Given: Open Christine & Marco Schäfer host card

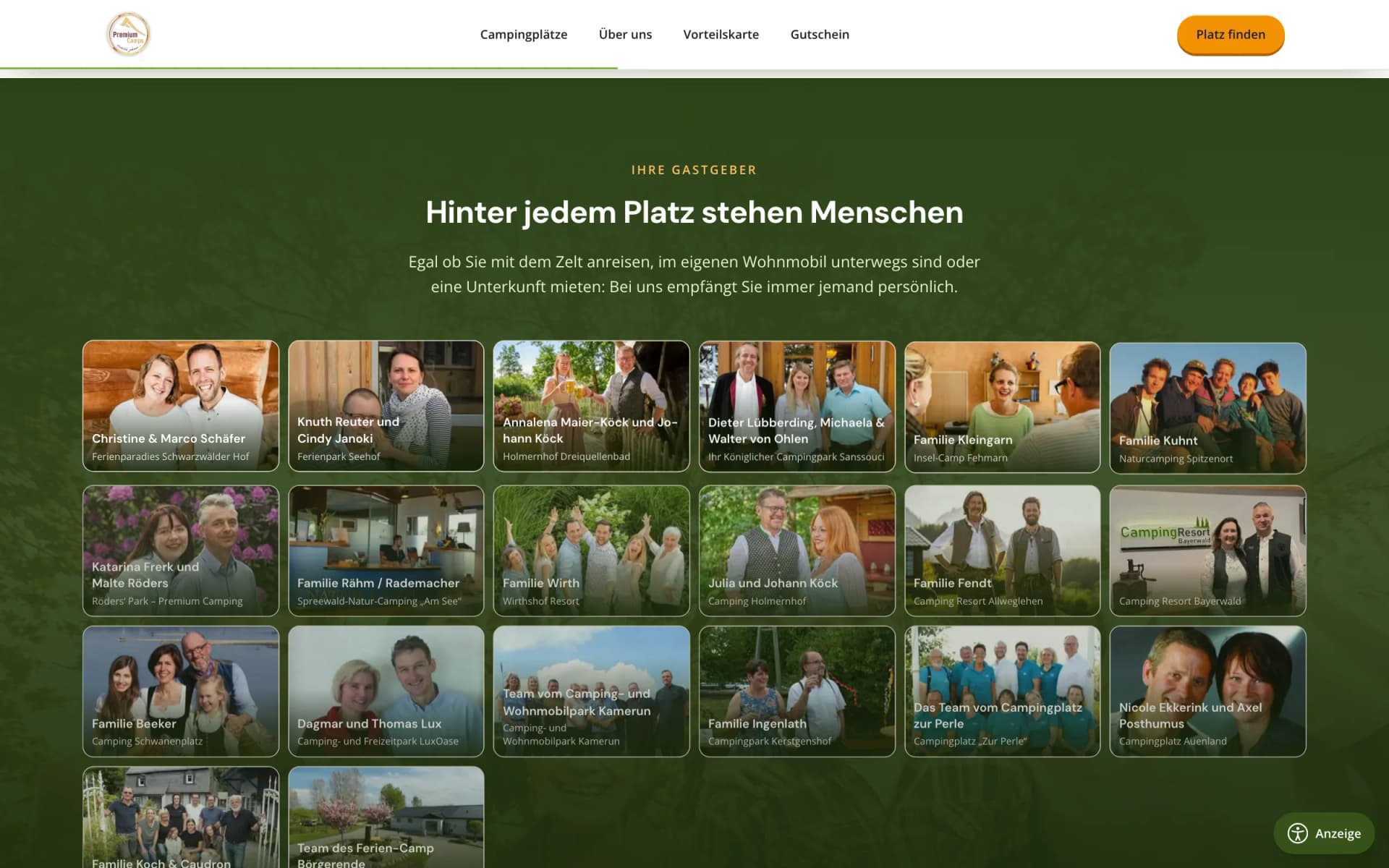Looking at the screenshot, I should click(x=181, y=406).
